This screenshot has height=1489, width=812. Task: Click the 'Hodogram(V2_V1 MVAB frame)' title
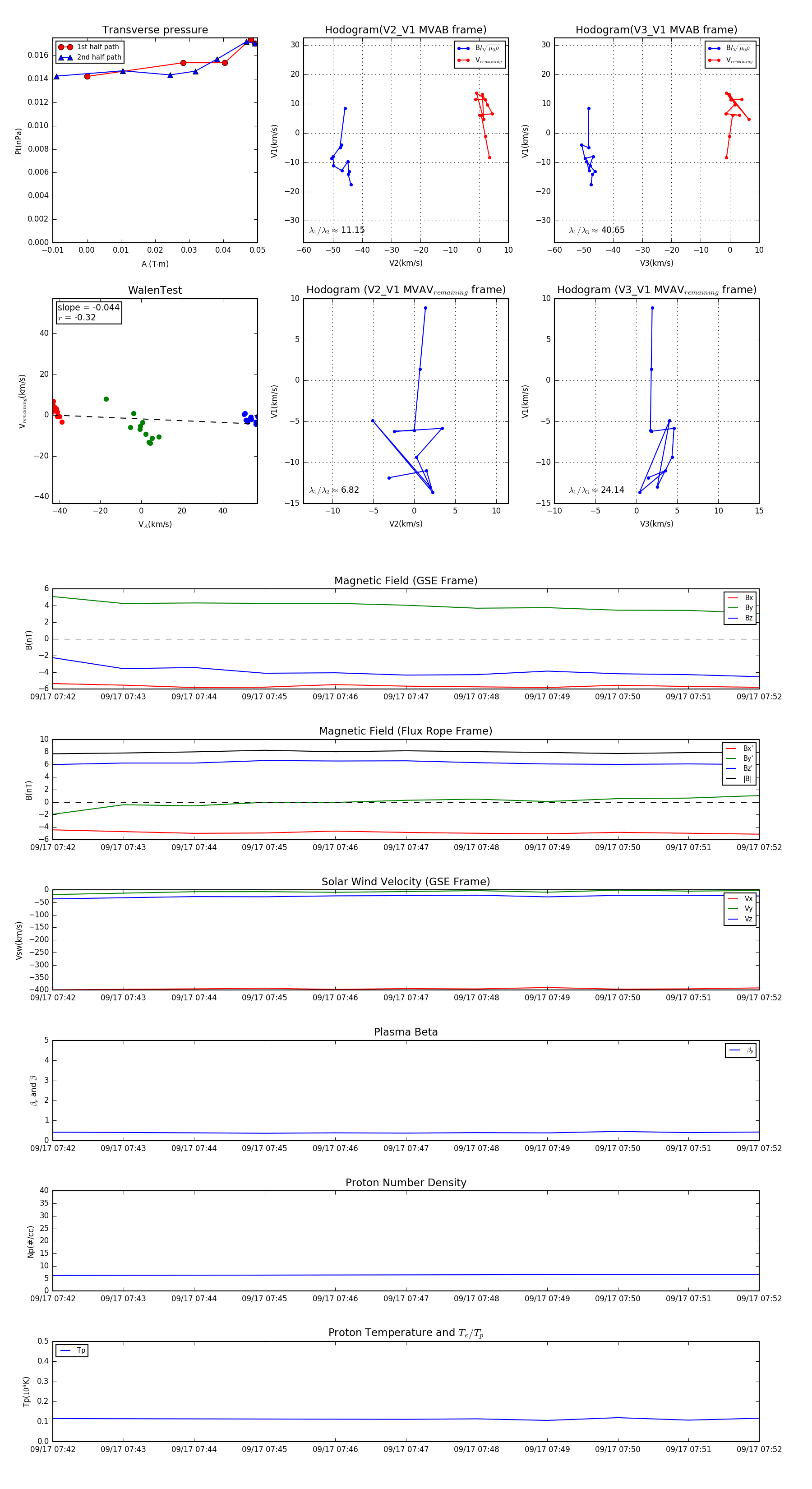click(x=406, y=29)
